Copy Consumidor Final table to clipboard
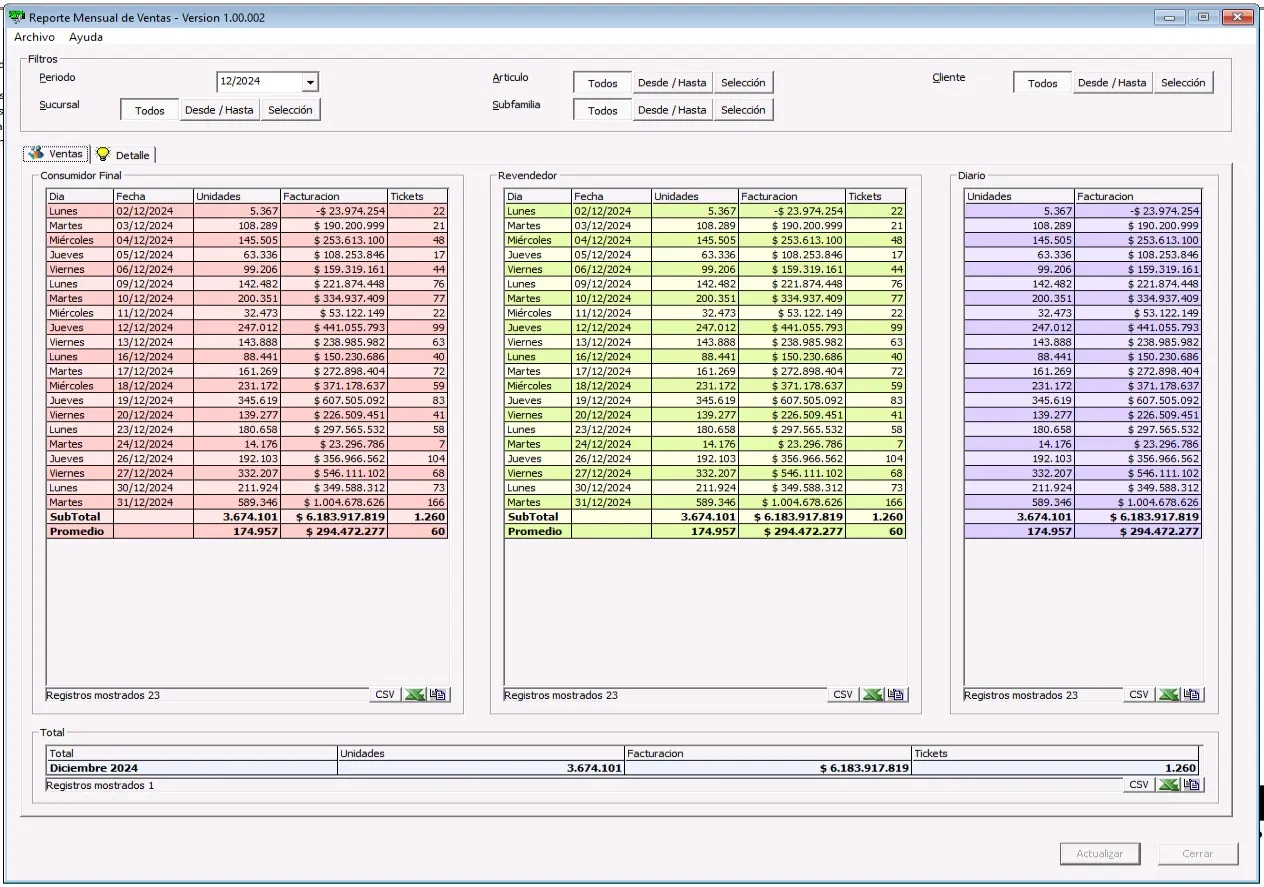The image size is (1264, 887). click(x=438, y=695)
